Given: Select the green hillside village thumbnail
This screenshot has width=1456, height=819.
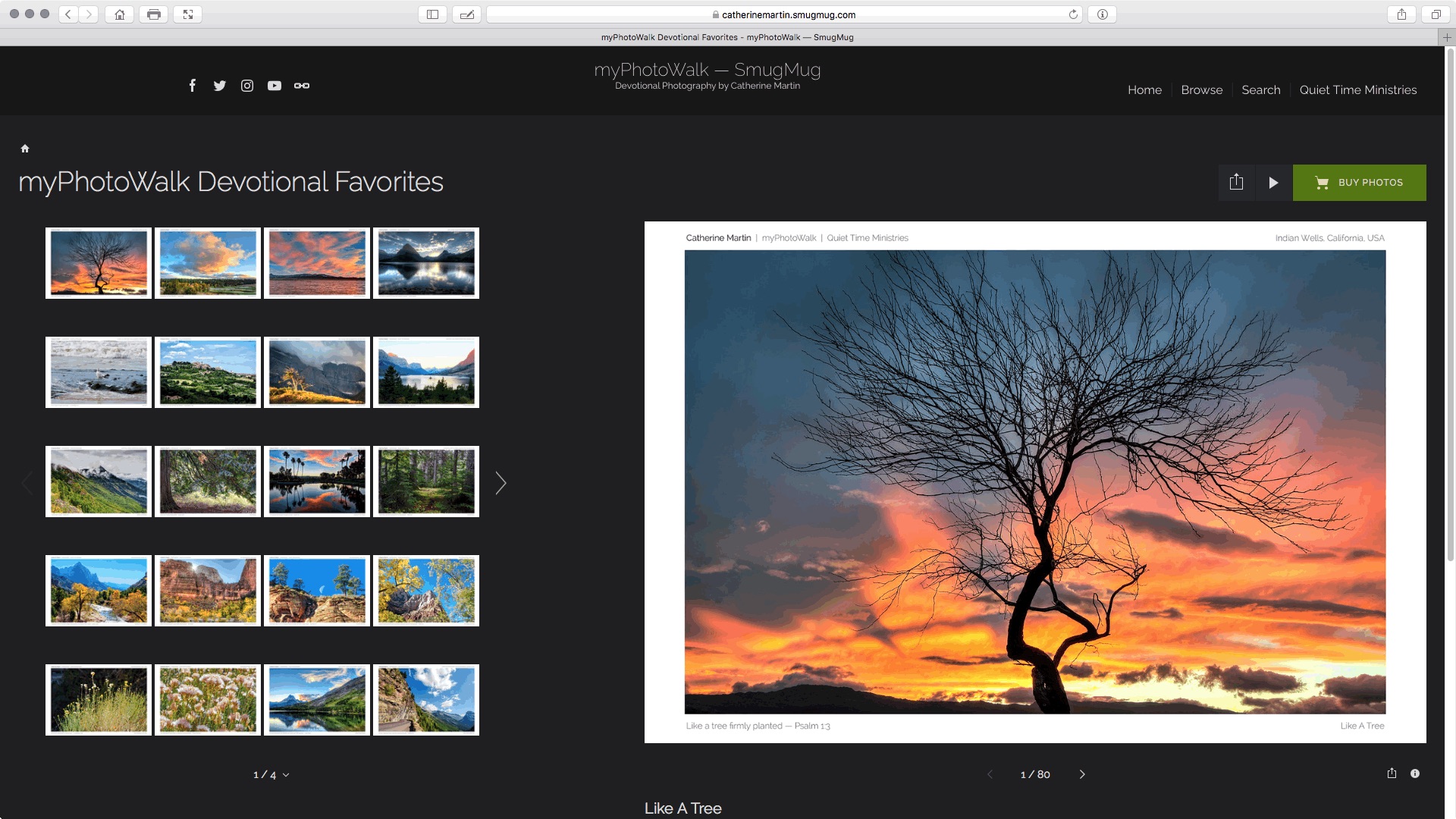Looking at the screenshot, I should point(208,372).
